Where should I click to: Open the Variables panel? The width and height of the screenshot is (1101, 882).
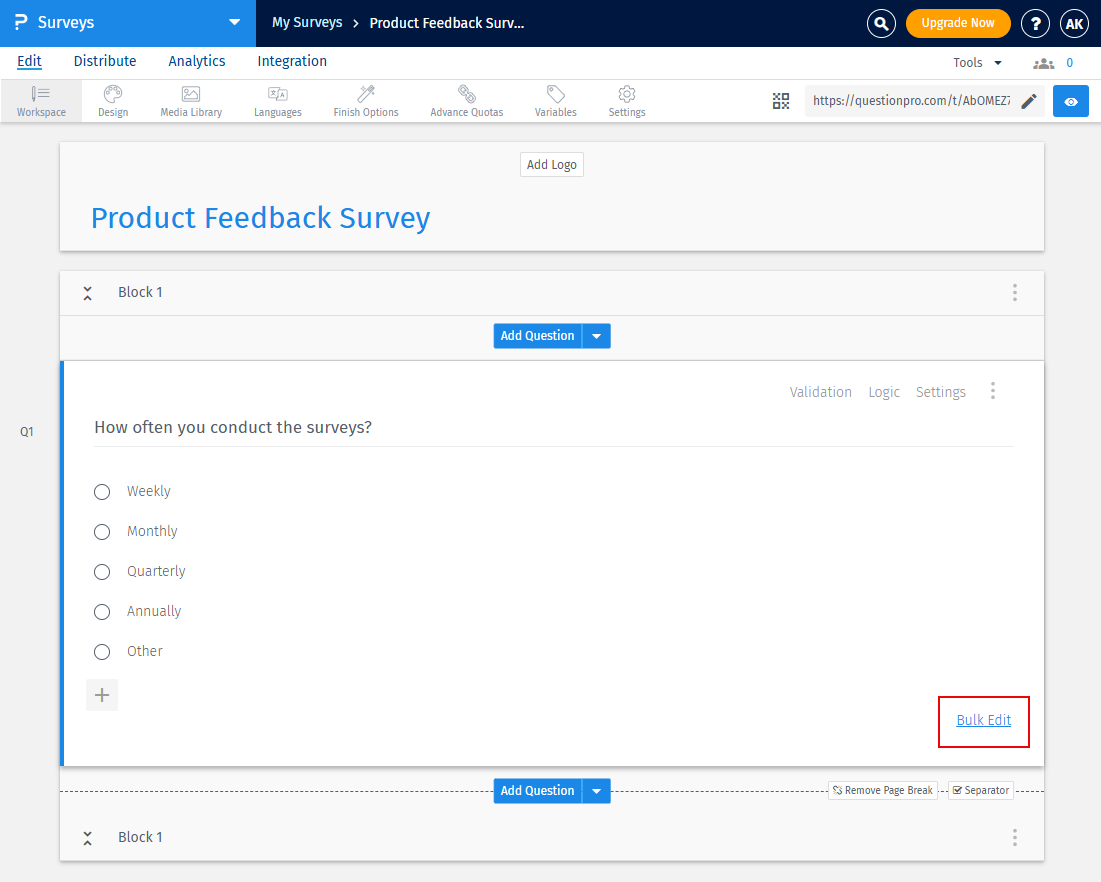pyautogui.click(x=555, y=100)
